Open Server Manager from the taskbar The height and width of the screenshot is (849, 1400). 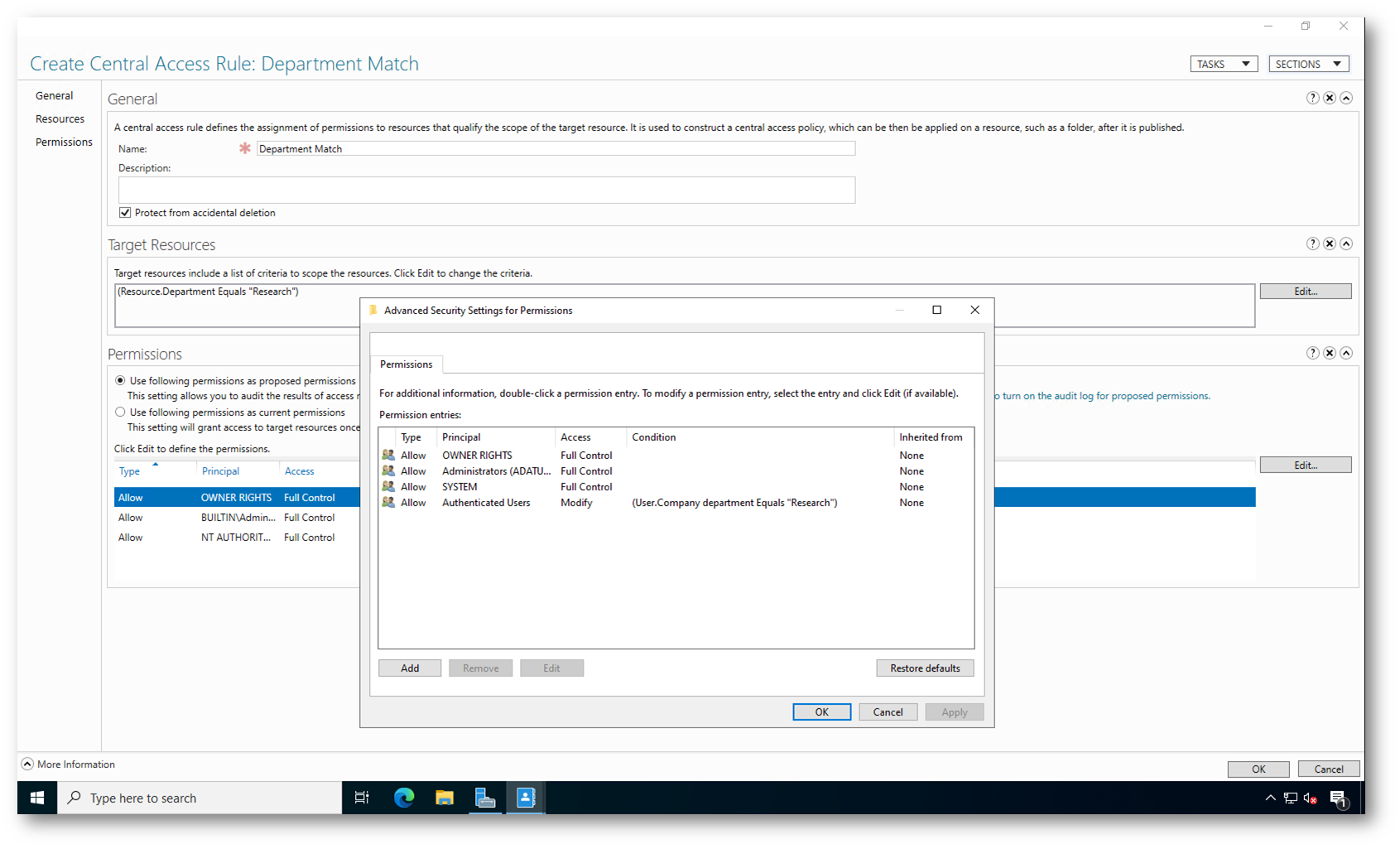485,798
